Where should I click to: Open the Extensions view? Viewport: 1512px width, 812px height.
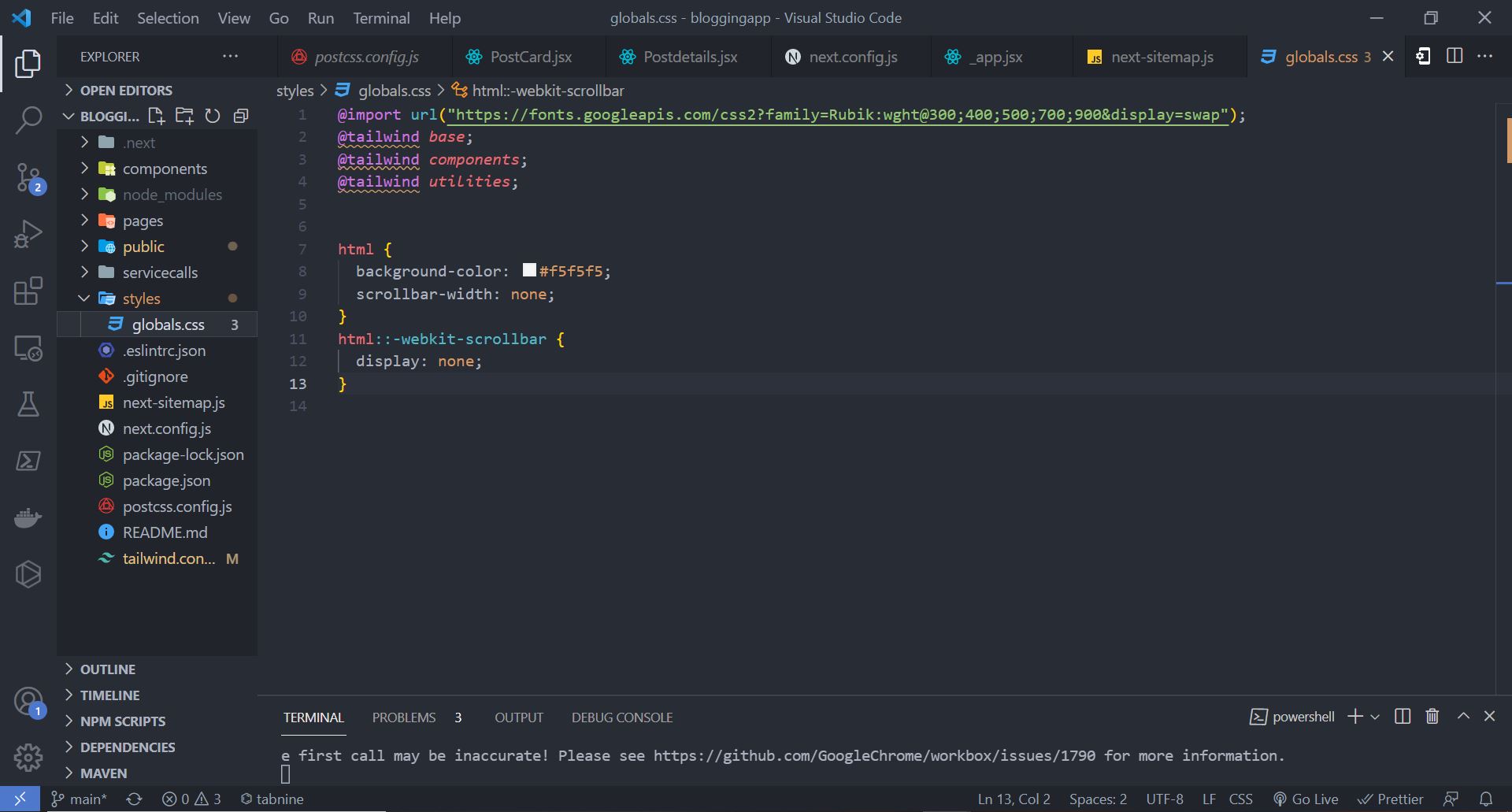28,291
